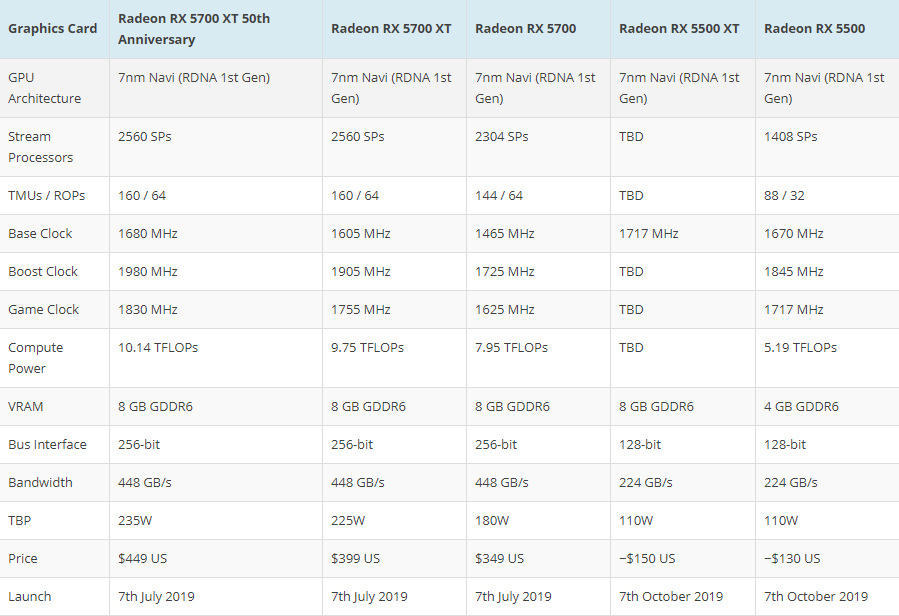
Task: Select the 'Graphics Card' header cell
Action: coord(53,29)
